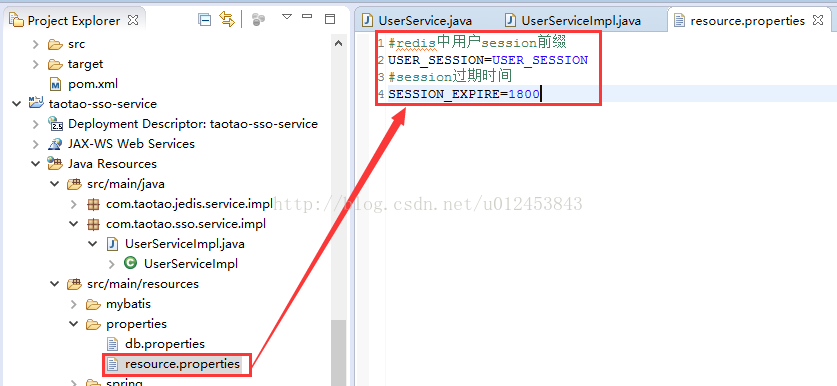This screenshot has width=837, height=386.
Task: Select the mybatis folder label
Action: click(128, 304)
